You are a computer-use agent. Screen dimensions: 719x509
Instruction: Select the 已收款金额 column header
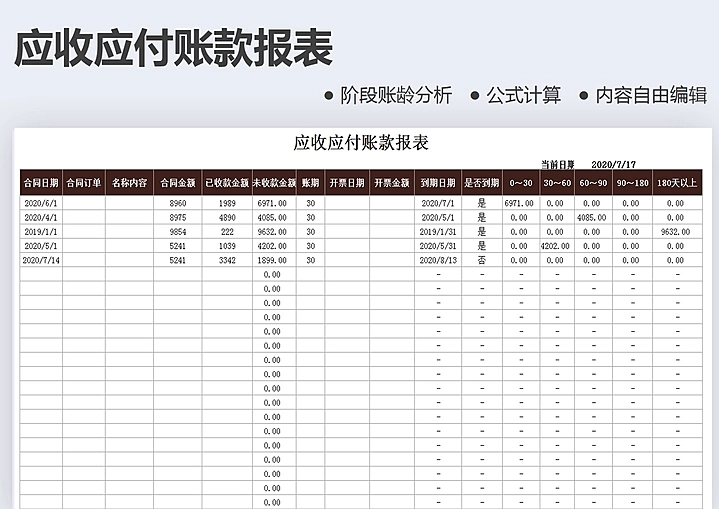226,183
